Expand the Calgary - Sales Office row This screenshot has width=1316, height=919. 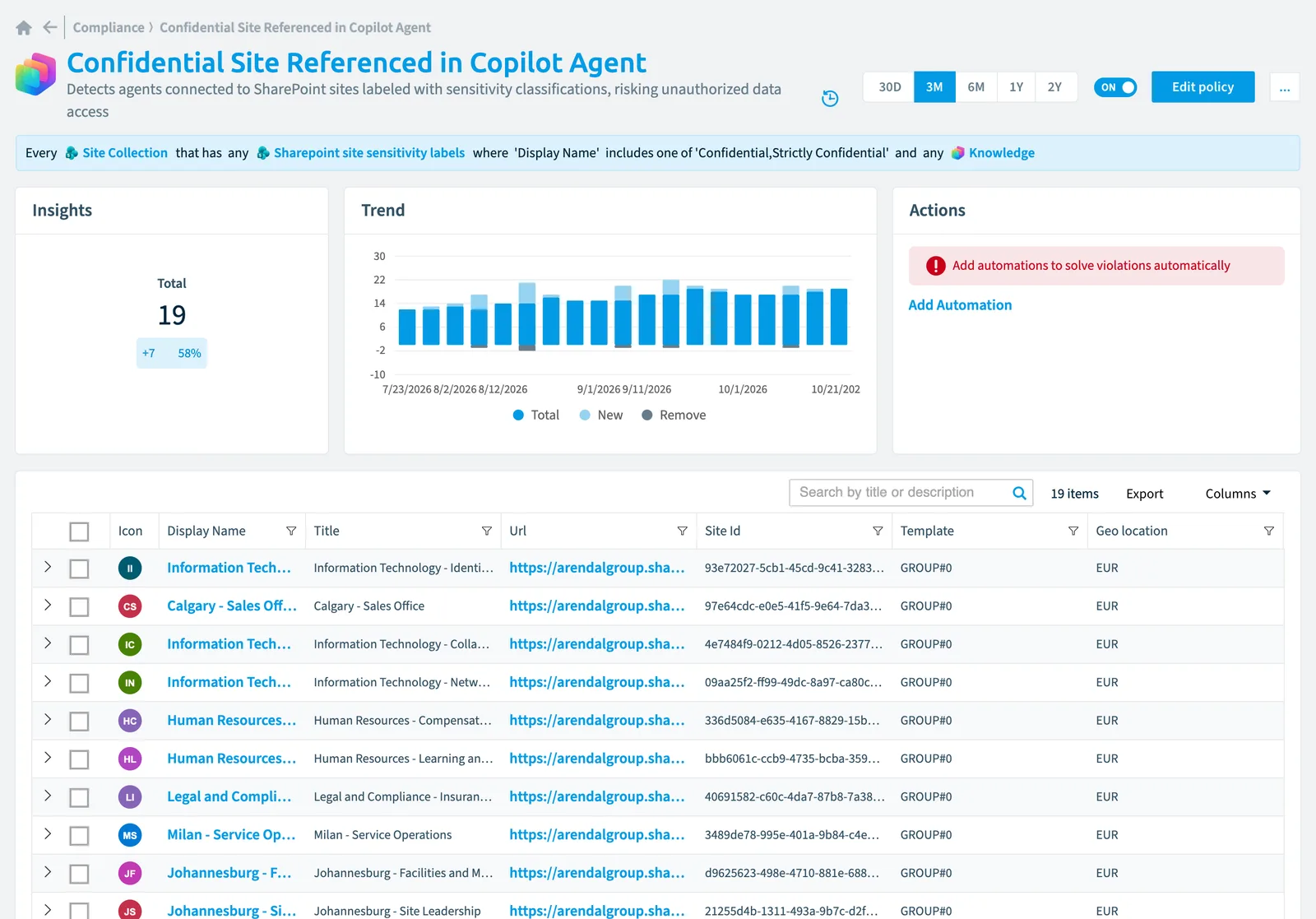coord(48,605)
